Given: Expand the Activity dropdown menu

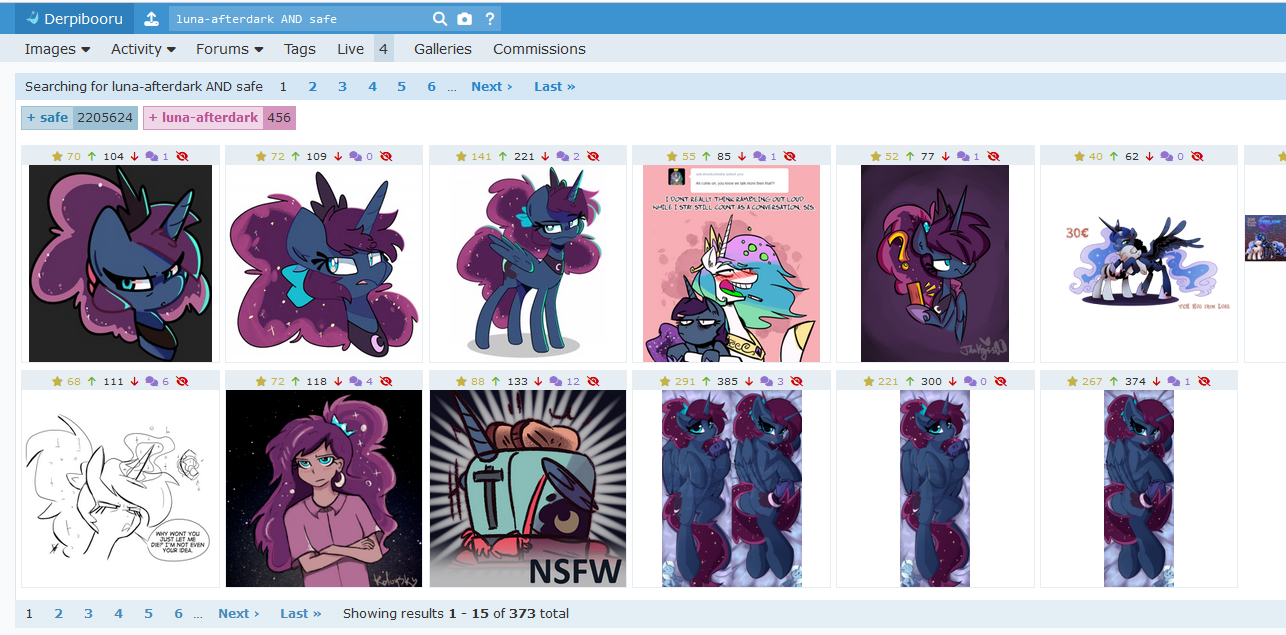Looking at the screenshot, I should click(143, 49).
